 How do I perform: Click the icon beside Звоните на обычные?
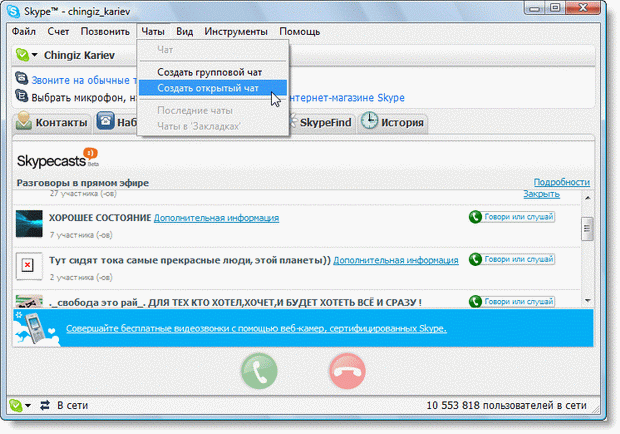click(x=22, y=78)
